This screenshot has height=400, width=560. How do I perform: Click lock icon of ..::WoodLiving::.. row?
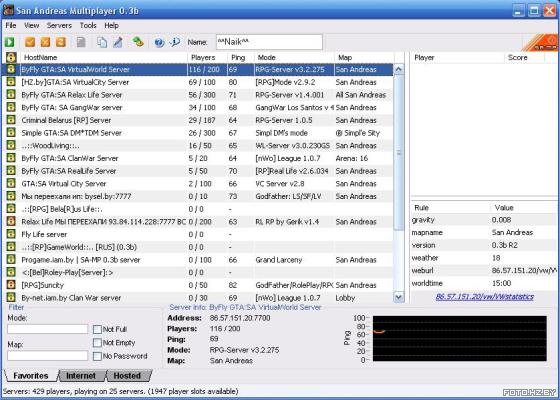point(11,145)
